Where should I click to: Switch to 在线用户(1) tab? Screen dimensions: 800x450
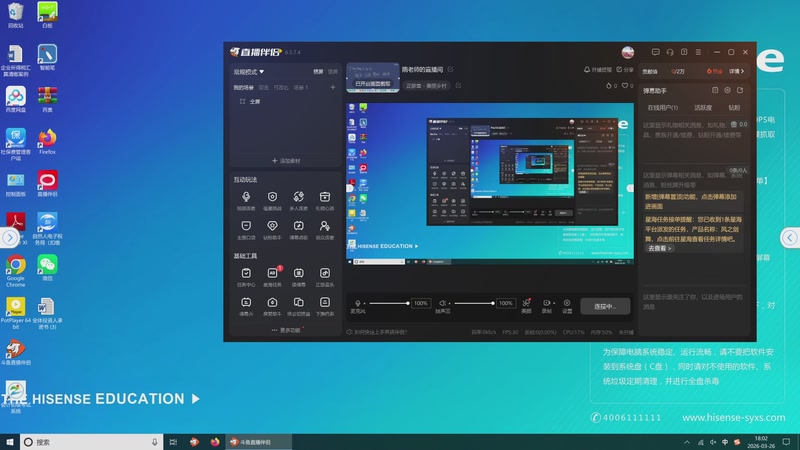coord(662,108)
